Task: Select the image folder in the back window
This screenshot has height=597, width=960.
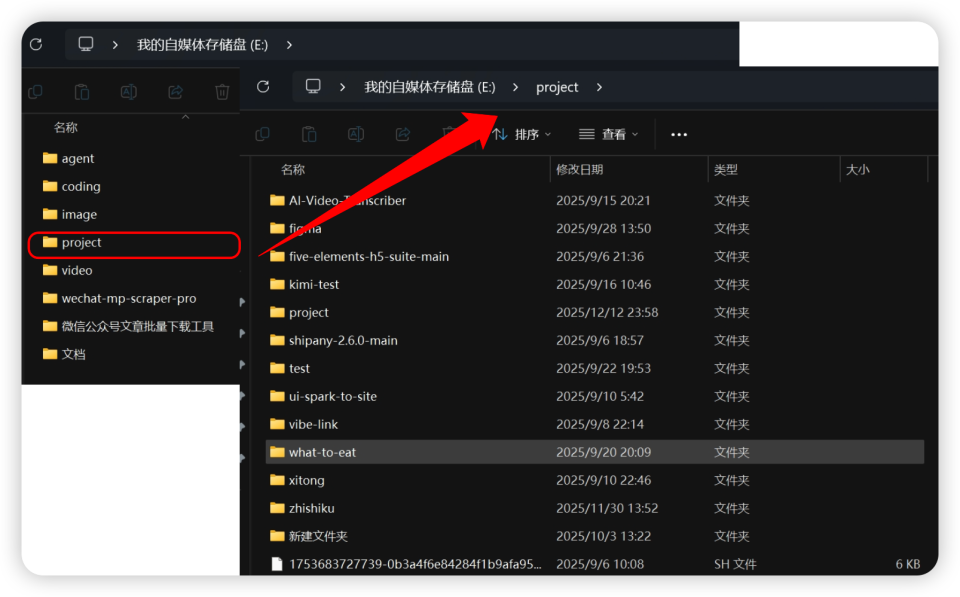Action: click(79, 214)
